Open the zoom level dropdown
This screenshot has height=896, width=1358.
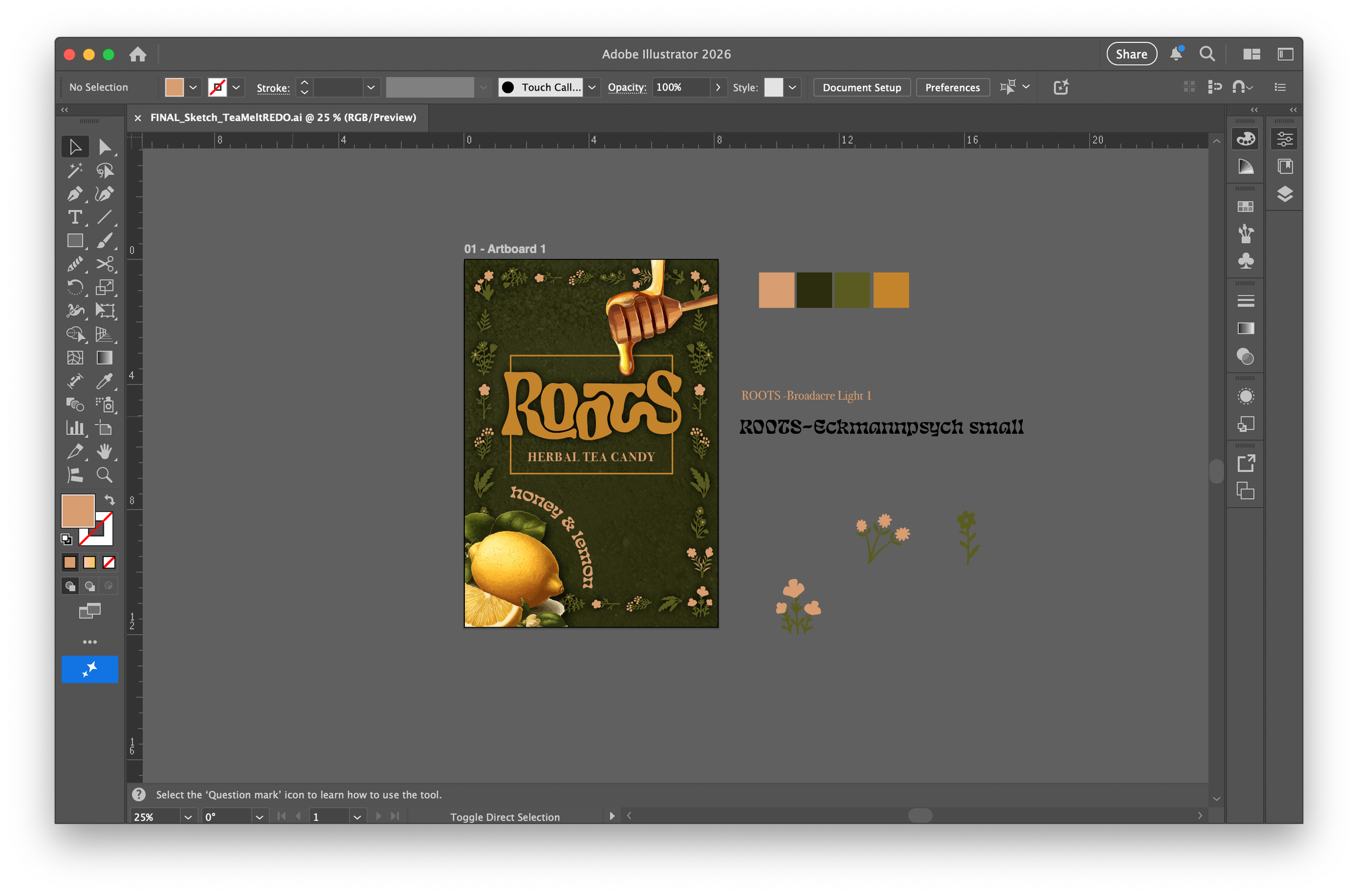(187, 817)
